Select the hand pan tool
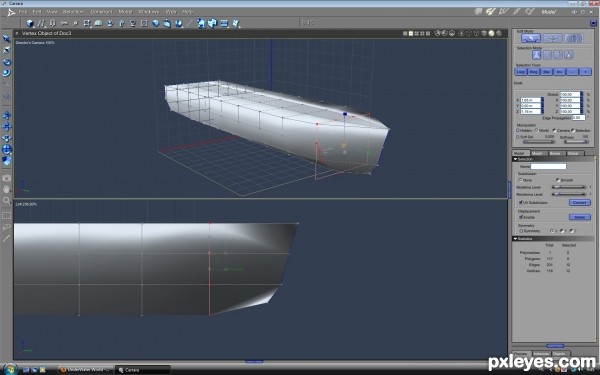The image size is (600, 375). pyautogui.click(x=7, y=189)
